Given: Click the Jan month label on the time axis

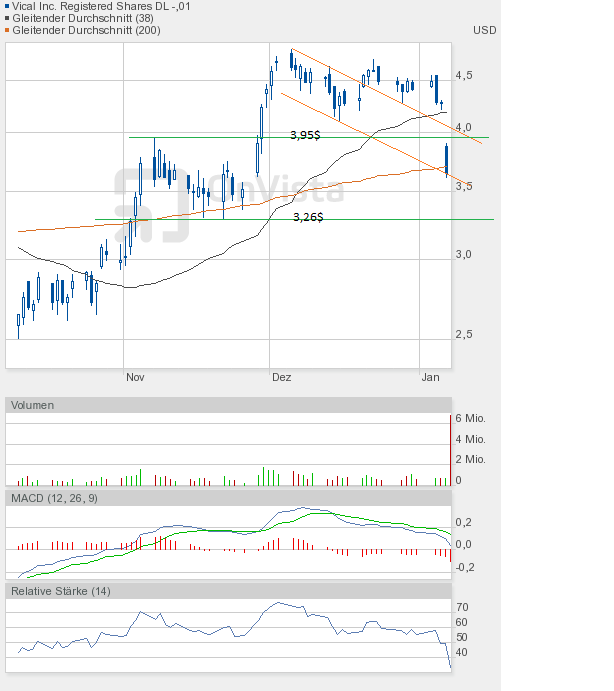Looking at the screenshot, I should click(430, 377).
